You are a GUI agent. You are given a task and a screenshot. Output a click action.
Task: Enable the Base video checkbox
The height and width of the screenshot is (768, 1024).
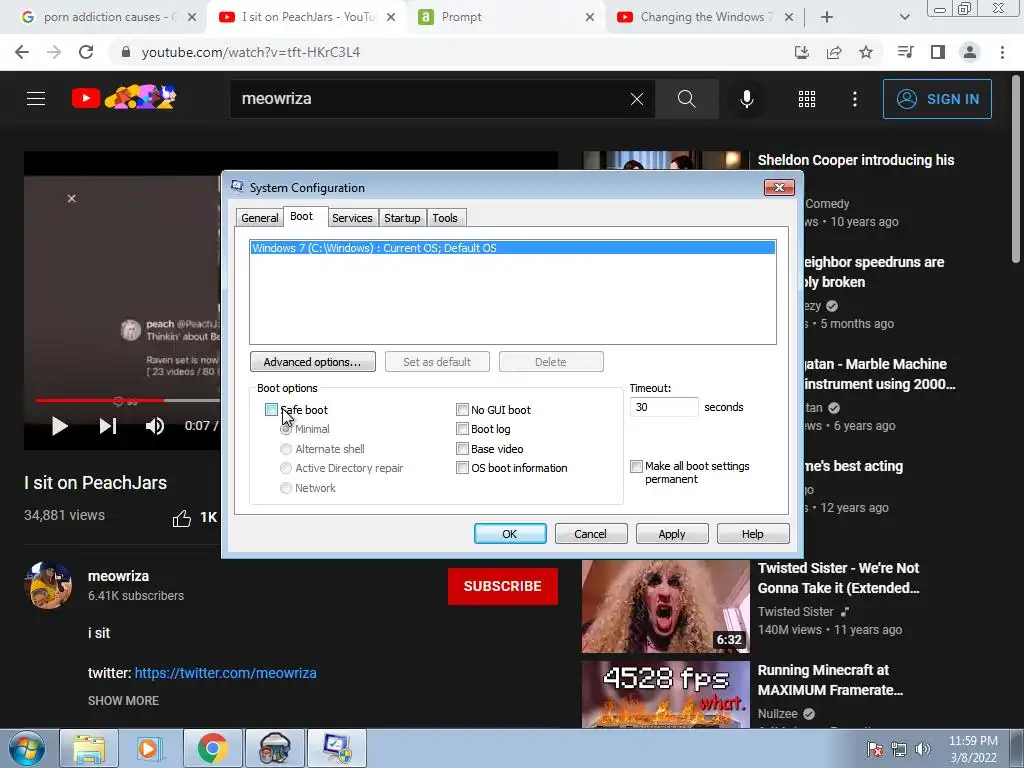coord(462,449)
